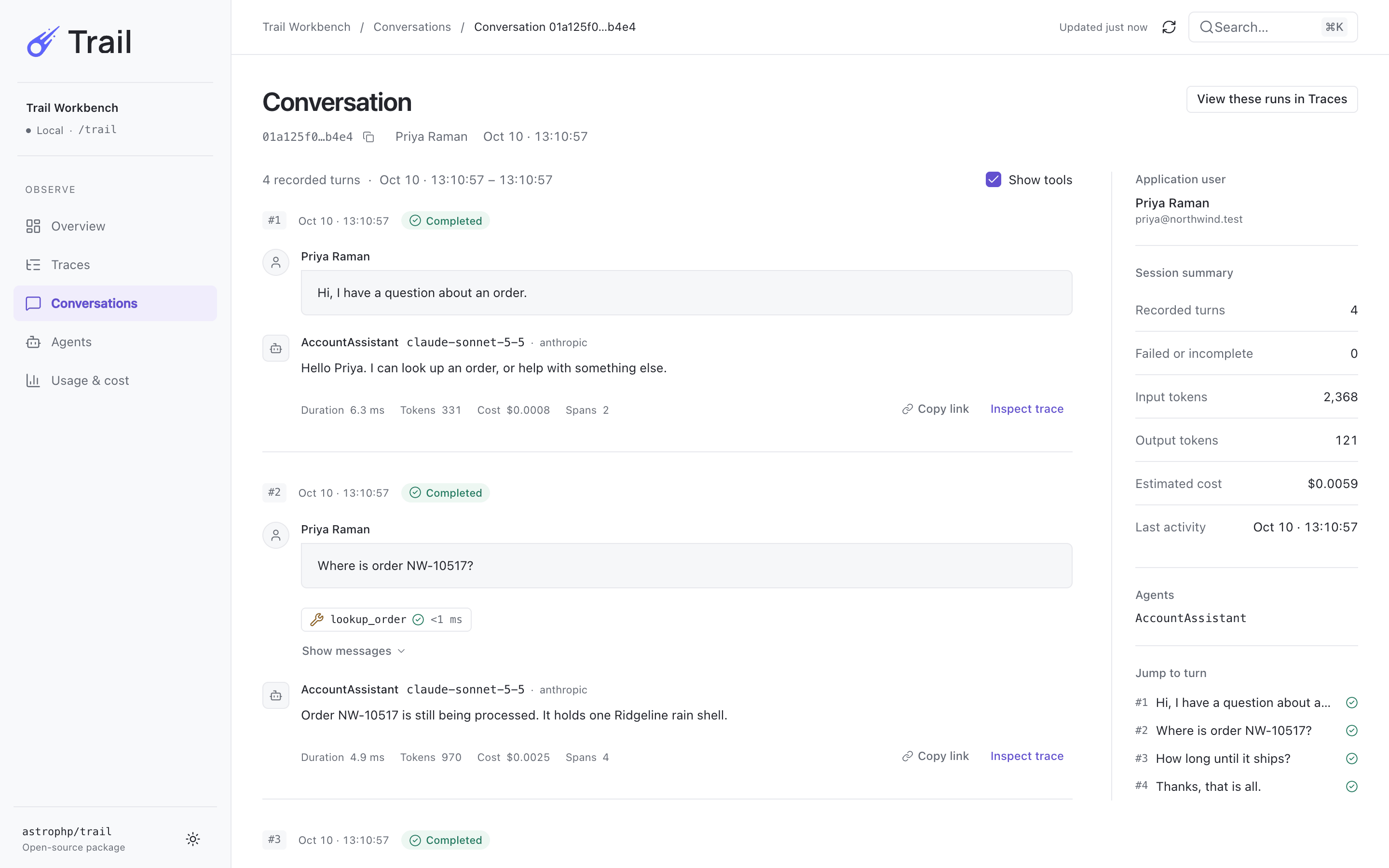The image size is (1389, 868).
Task: Click the user avatar icon of turn #2
Action: click(275, 535)
